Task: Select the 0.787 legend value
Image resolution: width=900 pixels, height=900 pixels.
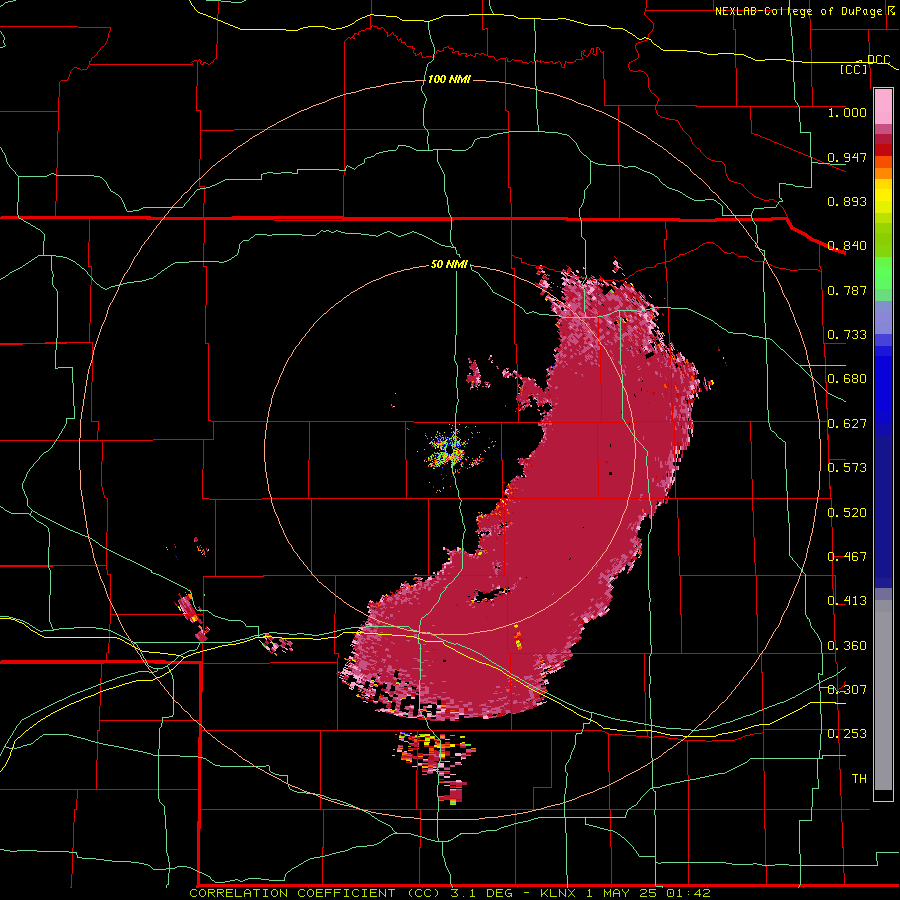Action: [847, 290]
